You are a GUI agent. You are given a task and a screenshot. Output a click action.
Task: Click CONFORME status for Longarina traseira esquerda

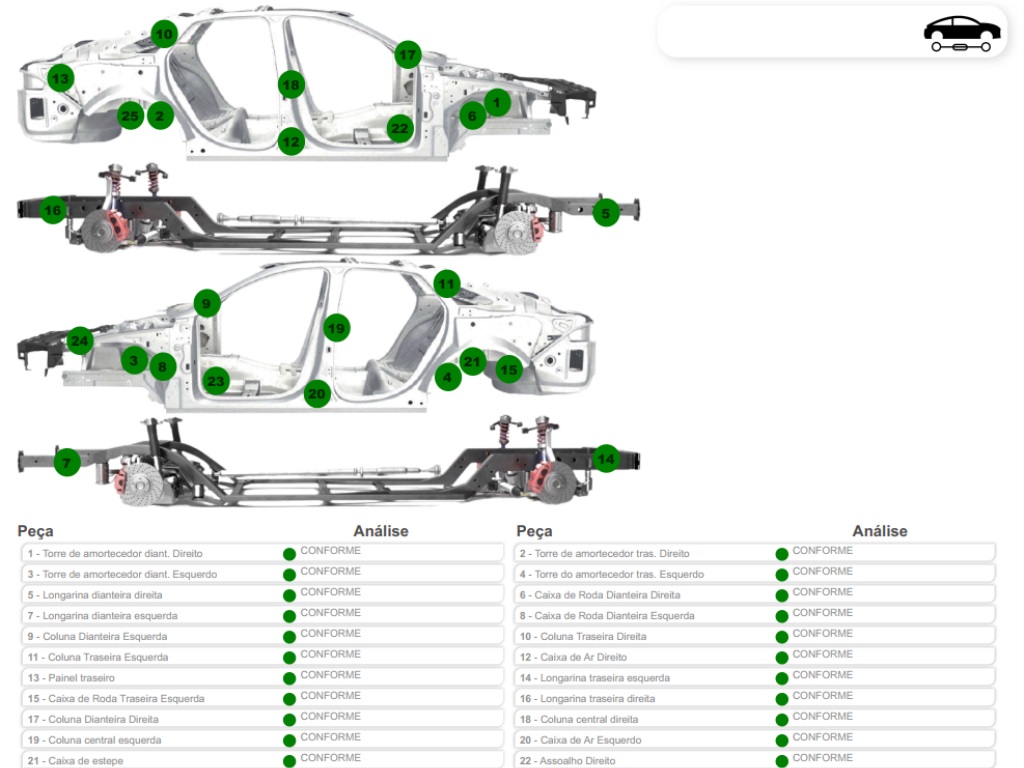823,675
